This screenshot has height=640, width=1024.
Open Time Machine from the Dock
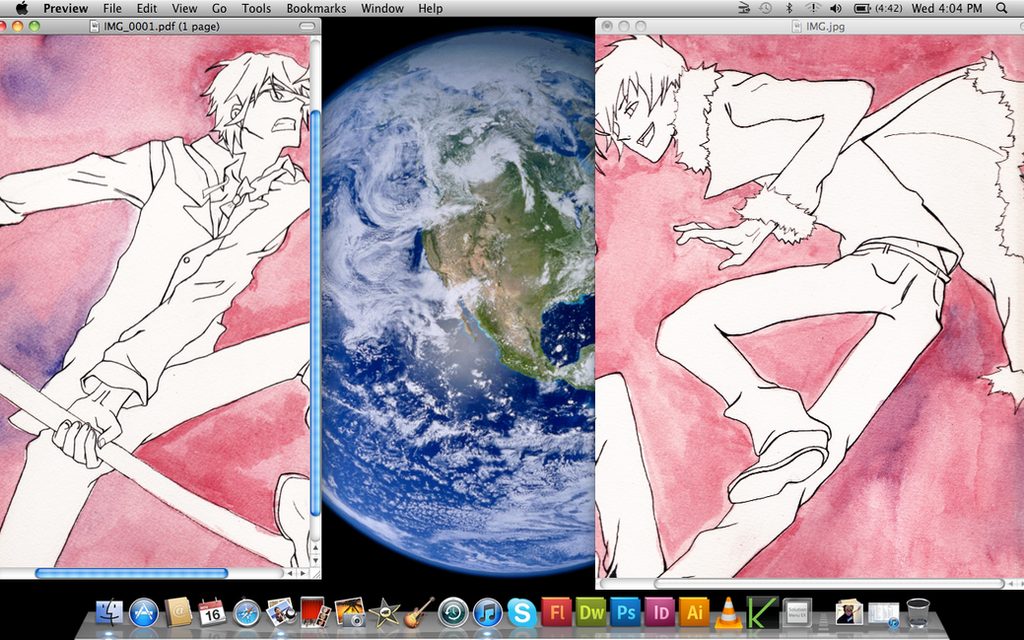pyautogui.click(x=453, y=613)
